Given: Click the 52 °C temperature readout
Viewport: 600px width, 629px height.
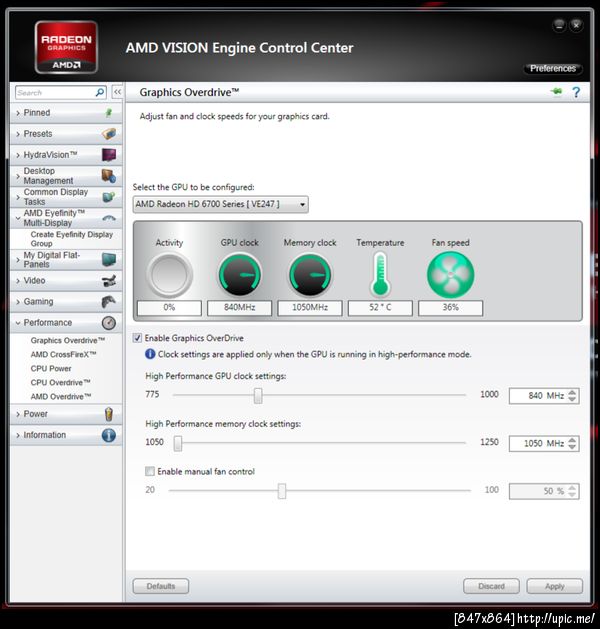Looking at the screenshot, I should 380,307.
